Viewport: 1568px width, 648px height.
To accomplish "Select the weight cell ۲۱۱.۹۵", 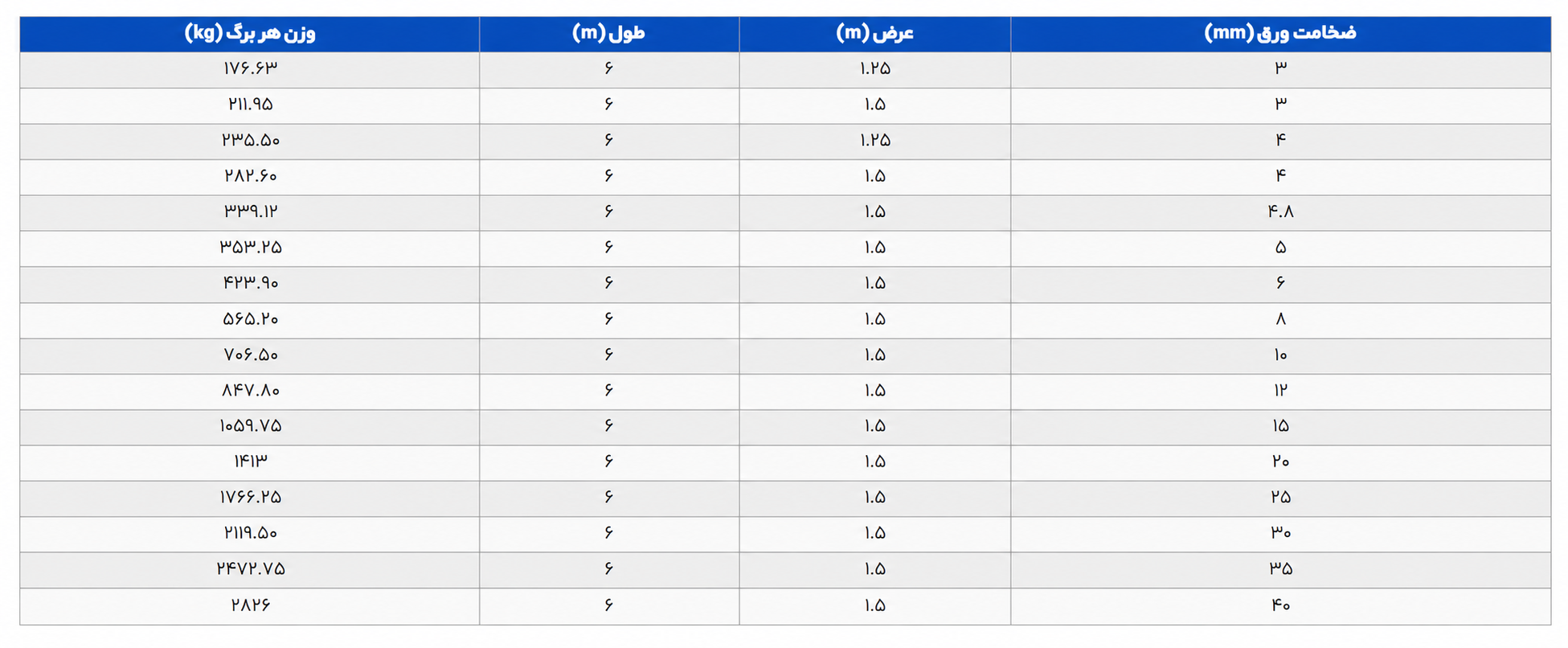I will coord(250,105).
